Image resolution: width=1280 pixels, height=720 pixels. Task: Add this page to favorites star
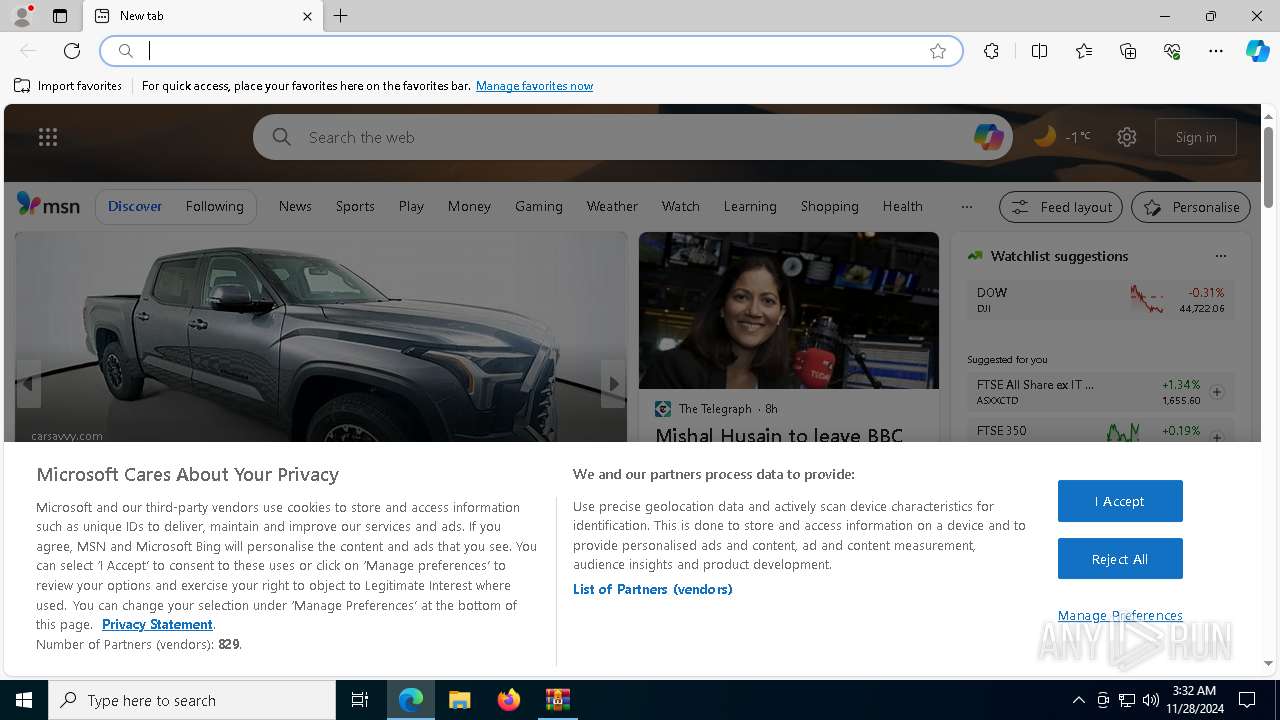(x=938, y=51)
